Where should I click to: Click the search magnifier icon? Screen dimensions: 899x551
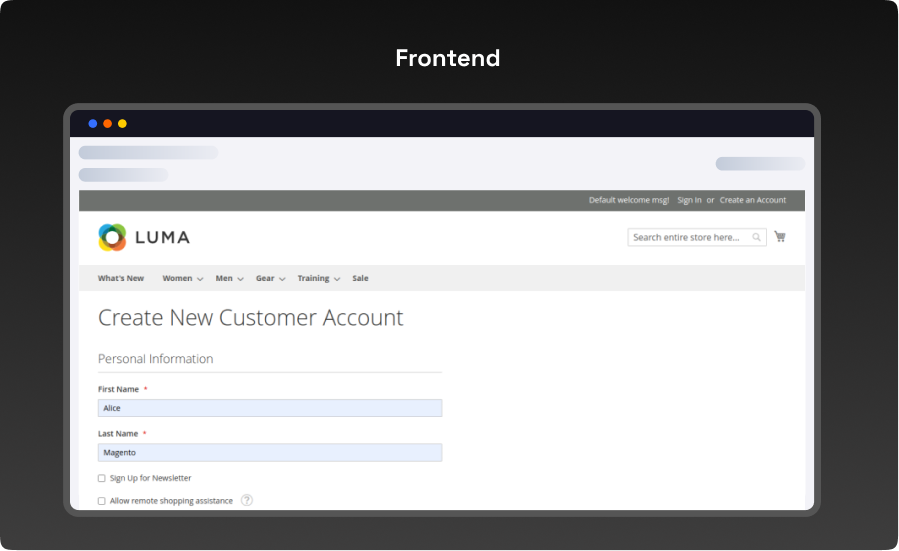[757, 238]
